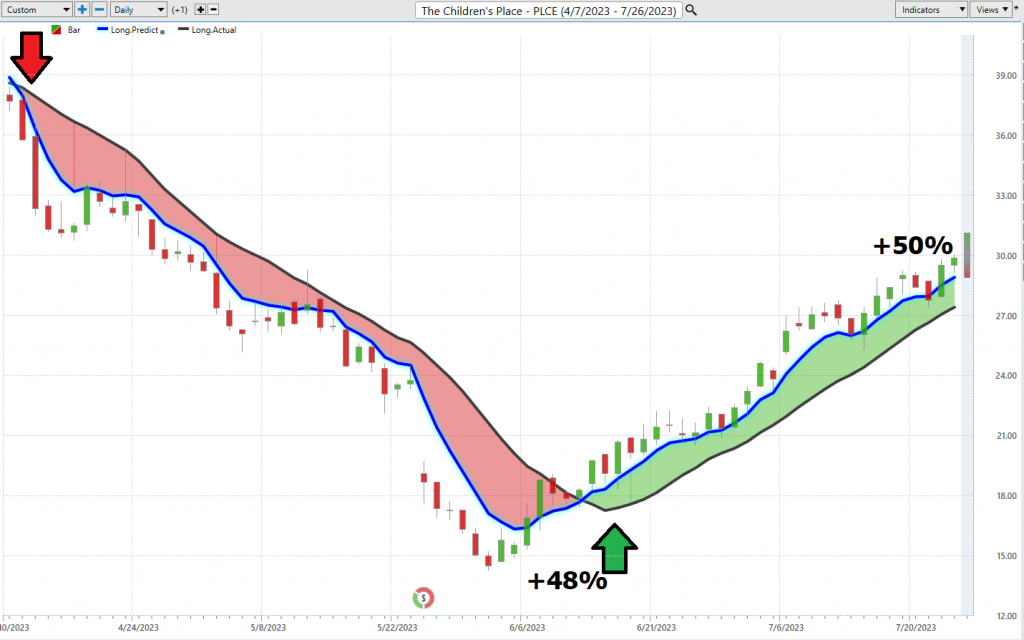This screenshot has height=640, width=1024.
Task: Click the 7/20/2023 date axis label
Action: coord(916,628)
